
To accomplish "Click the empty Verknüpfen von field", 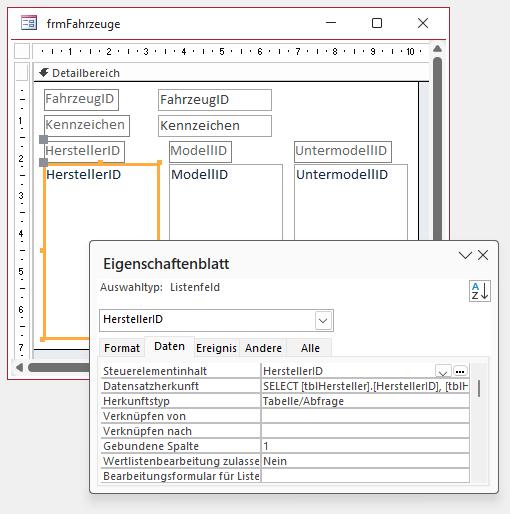I will [x=365, y=416].
